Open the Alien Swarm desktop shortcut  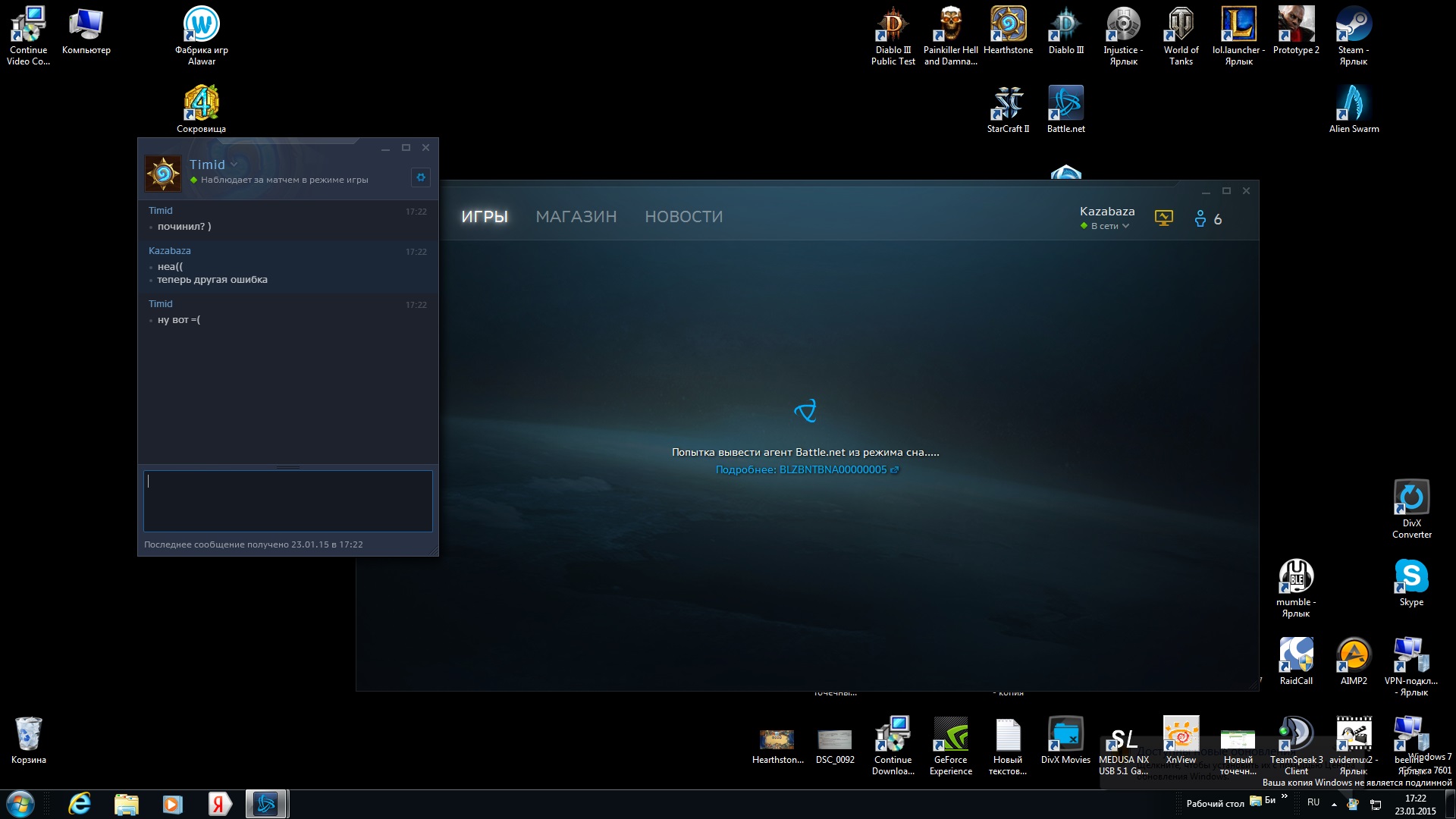[x=1354, y=109]
